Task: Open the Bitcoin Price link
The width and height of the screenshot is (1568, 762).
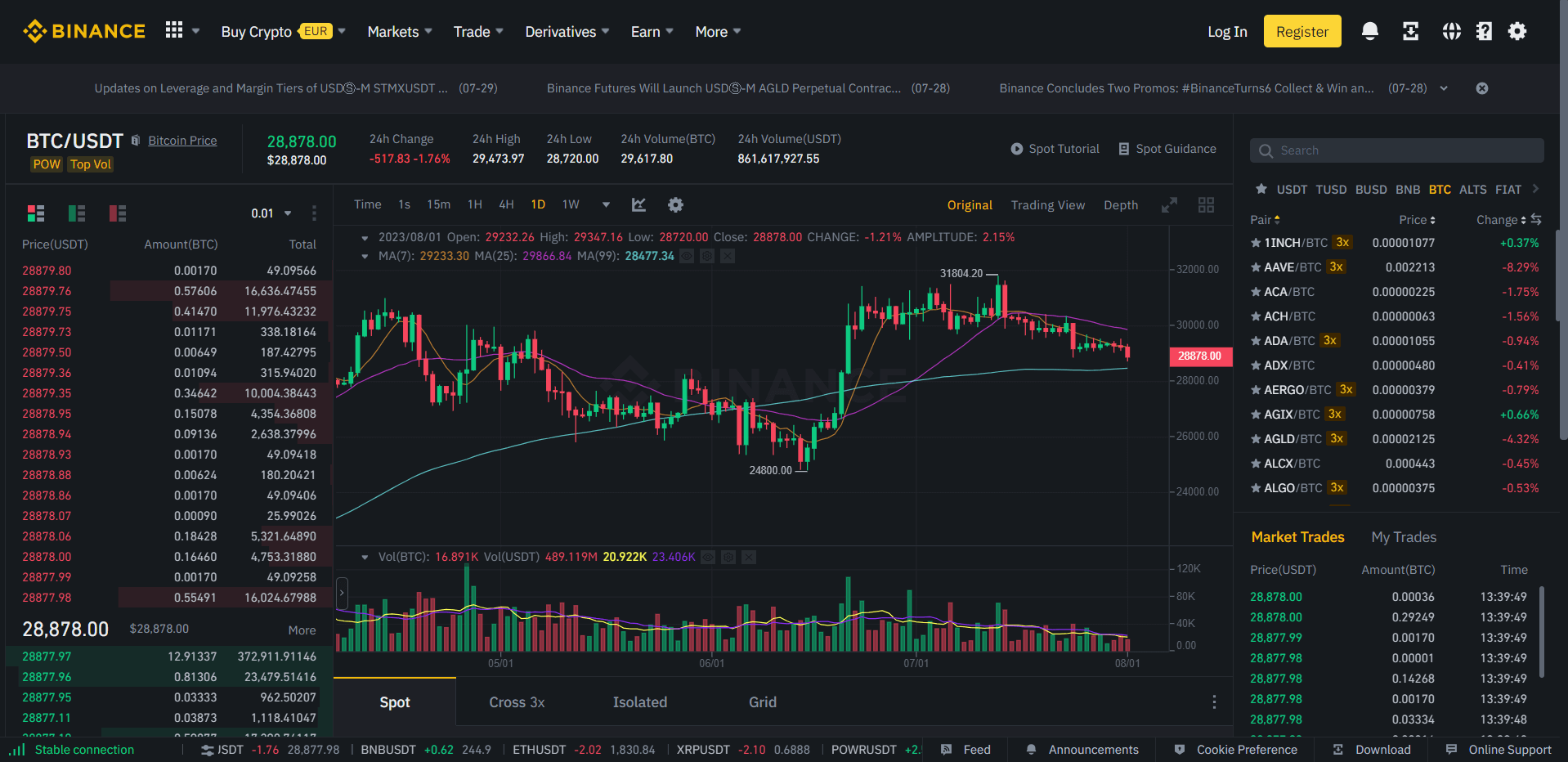Action: click(x=182, y=141)
